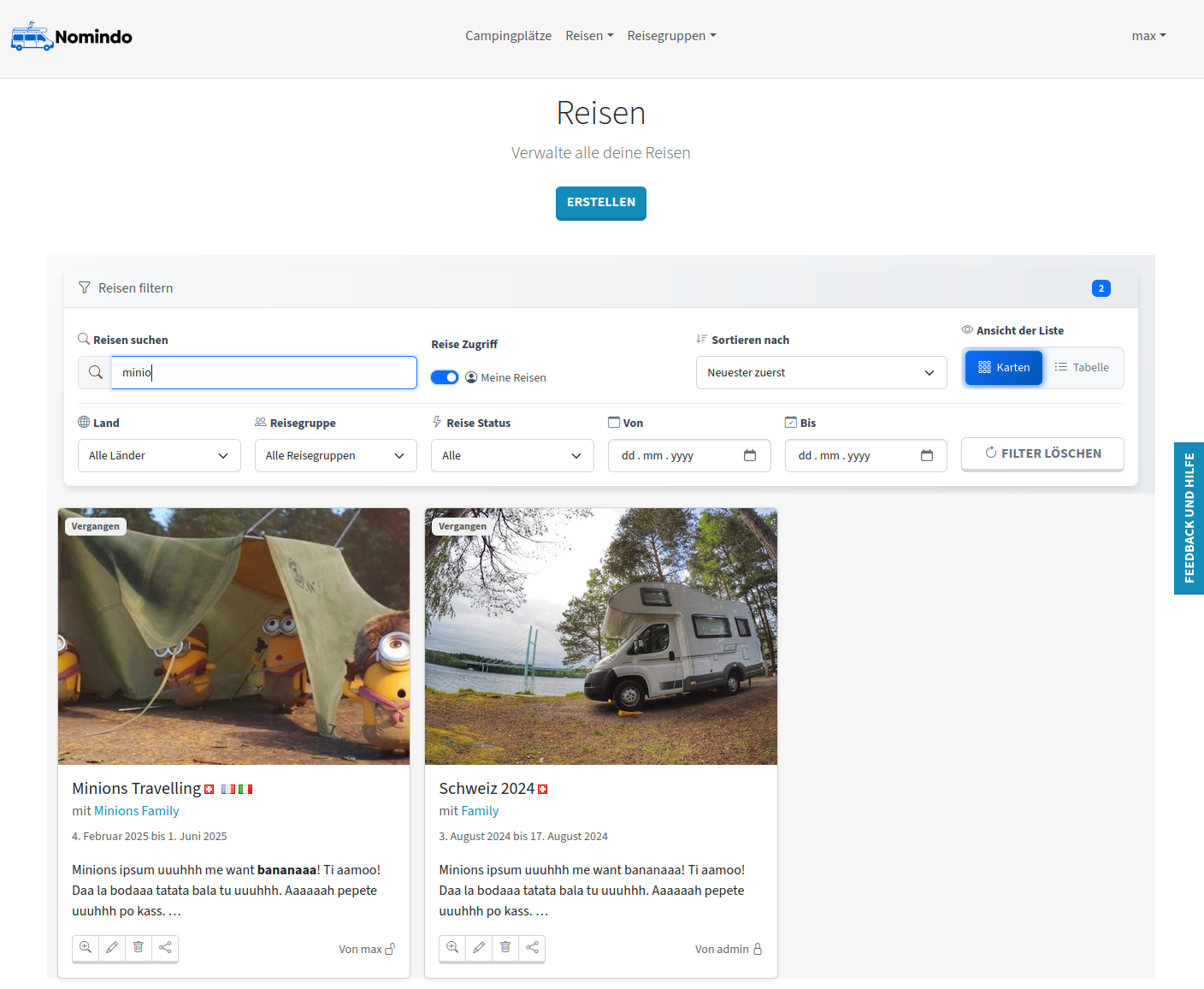
Task: Expand the Reisen menu in navbar
Action: 589,36
